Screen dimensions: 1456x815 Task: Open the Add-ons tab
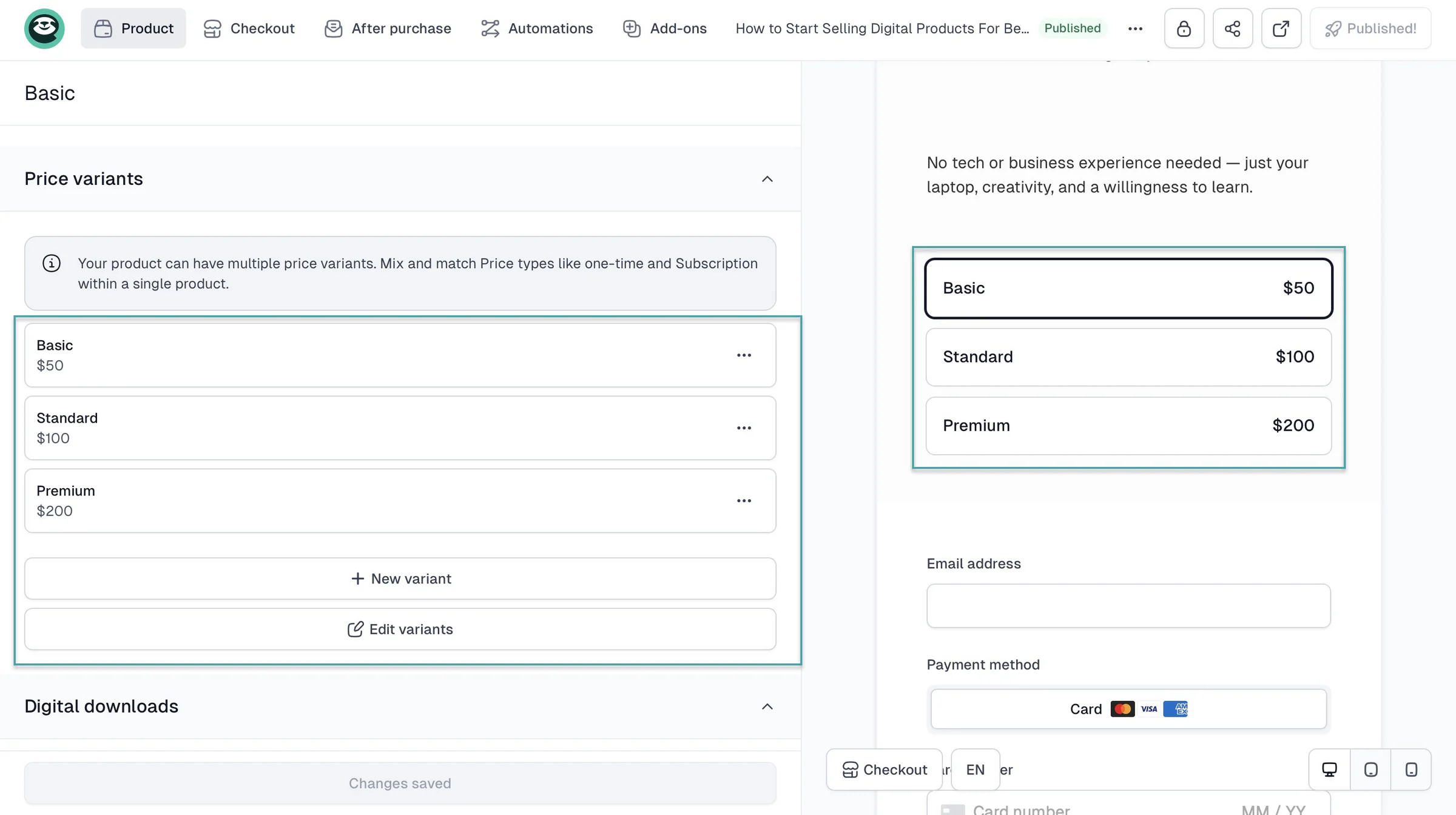pyautogui.click(x=664, y=29)
